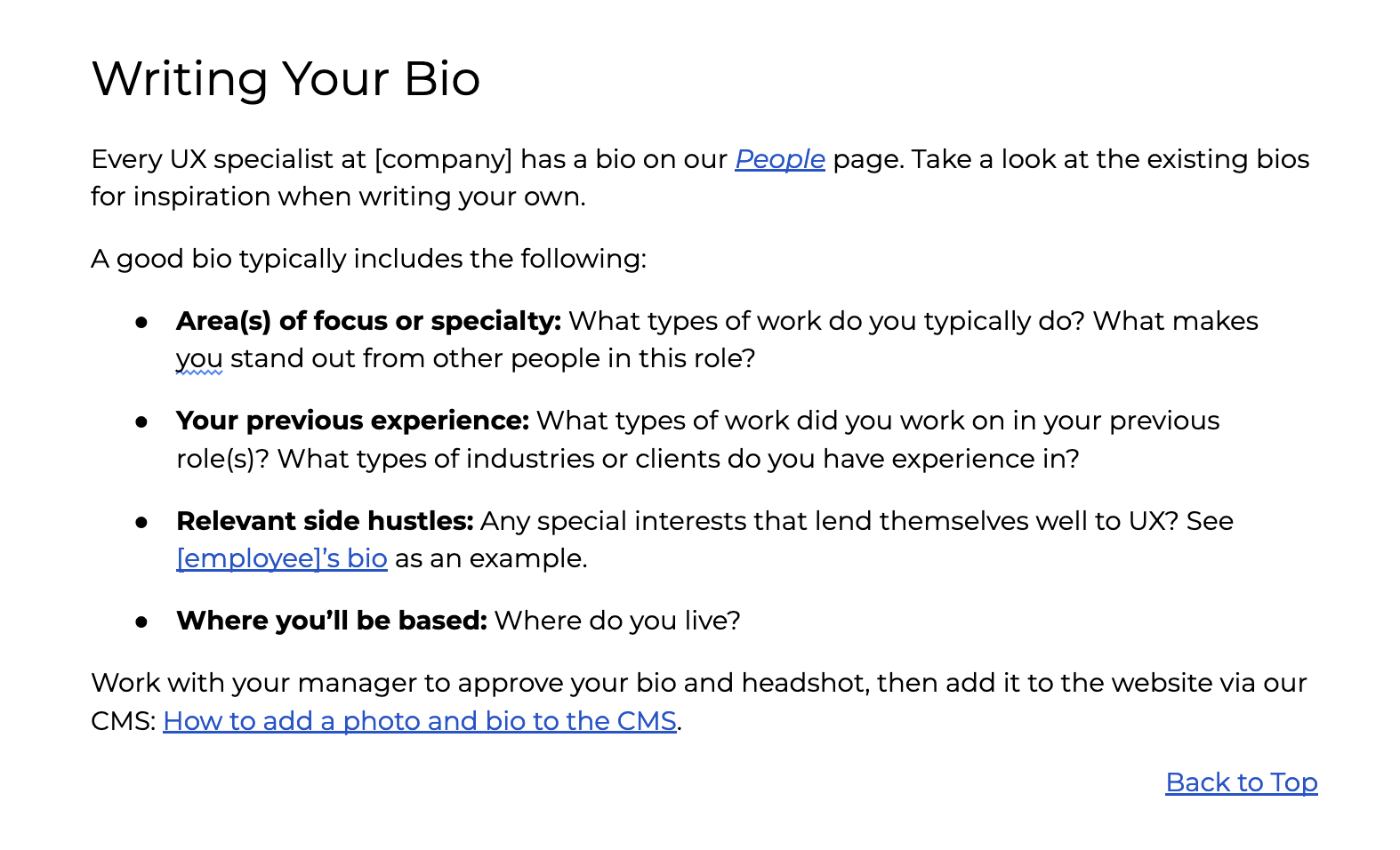Click the bold "Relevant side hustles:" label

325,521
